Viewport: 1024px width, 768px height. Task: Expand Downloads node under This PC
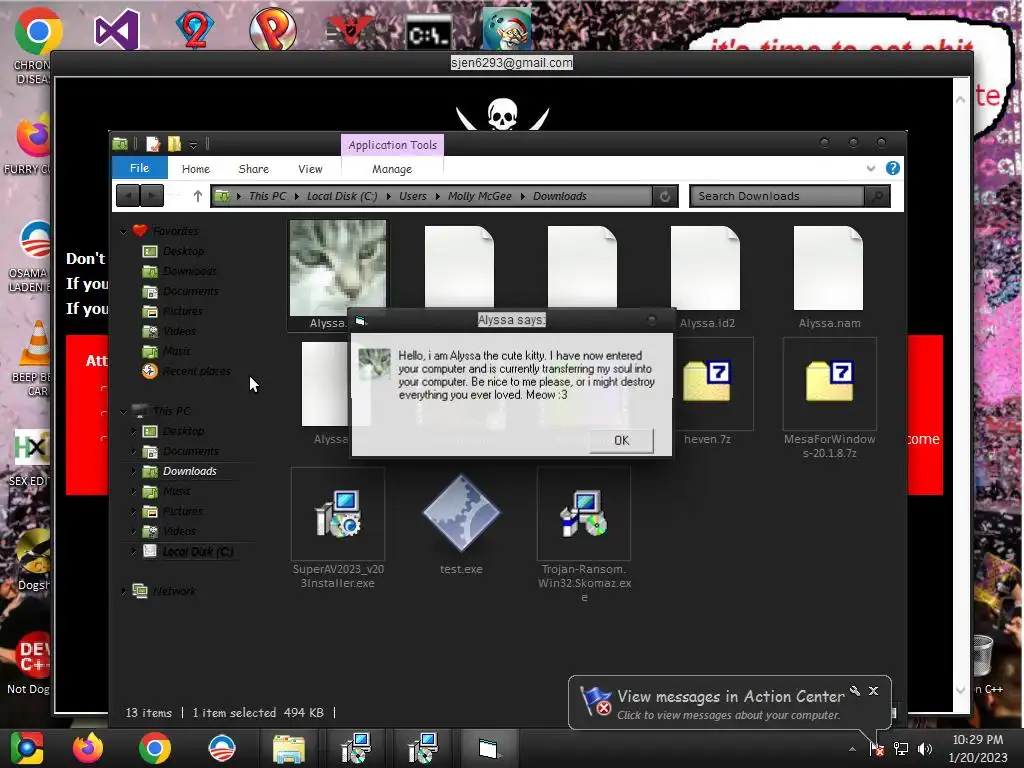(x=134, y=471)
